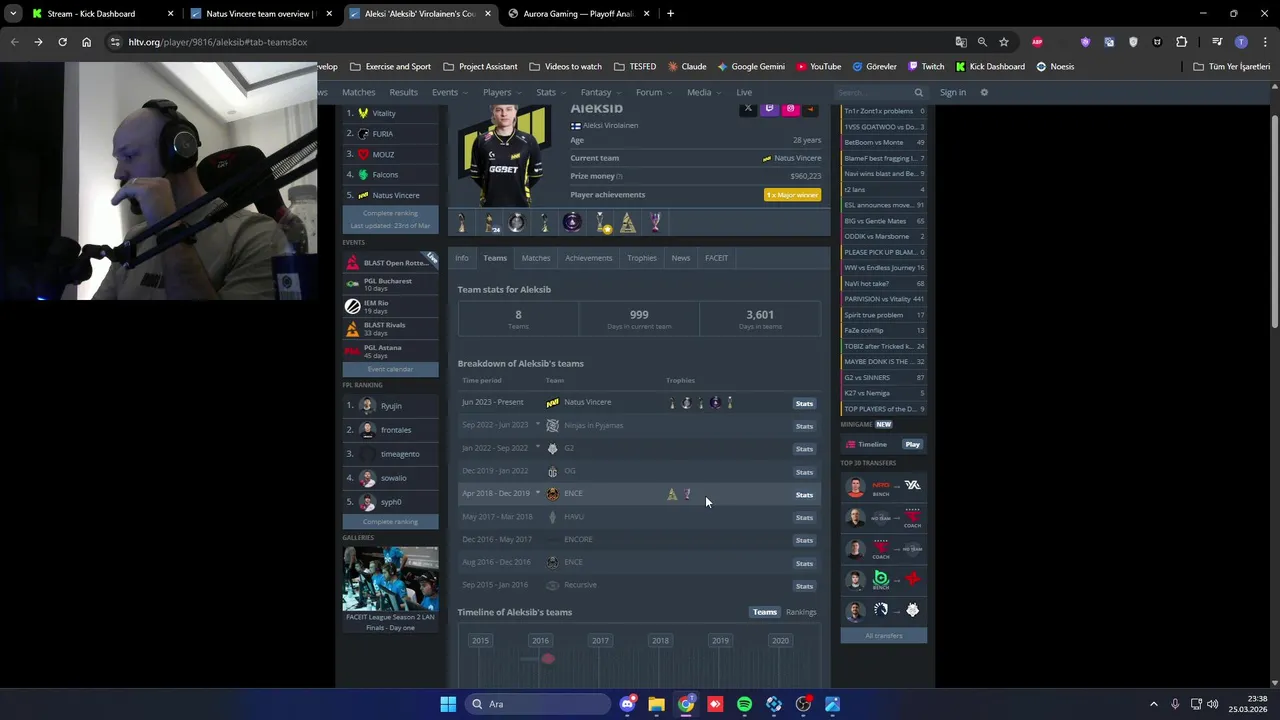The height and width of the screenshot is (720, 1280).
Task: Switch timeline view to Teams
Action: pos(765,612)
